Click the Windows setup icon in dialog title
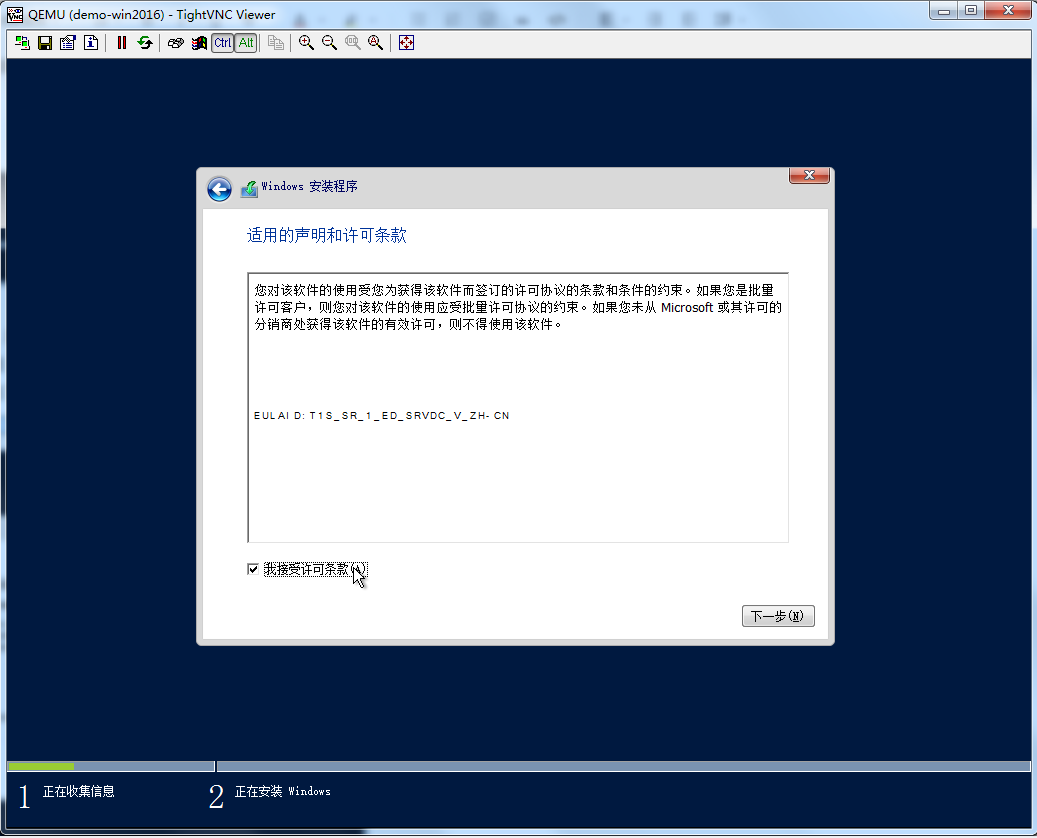The image size is (1037, 838). [249, 189]
